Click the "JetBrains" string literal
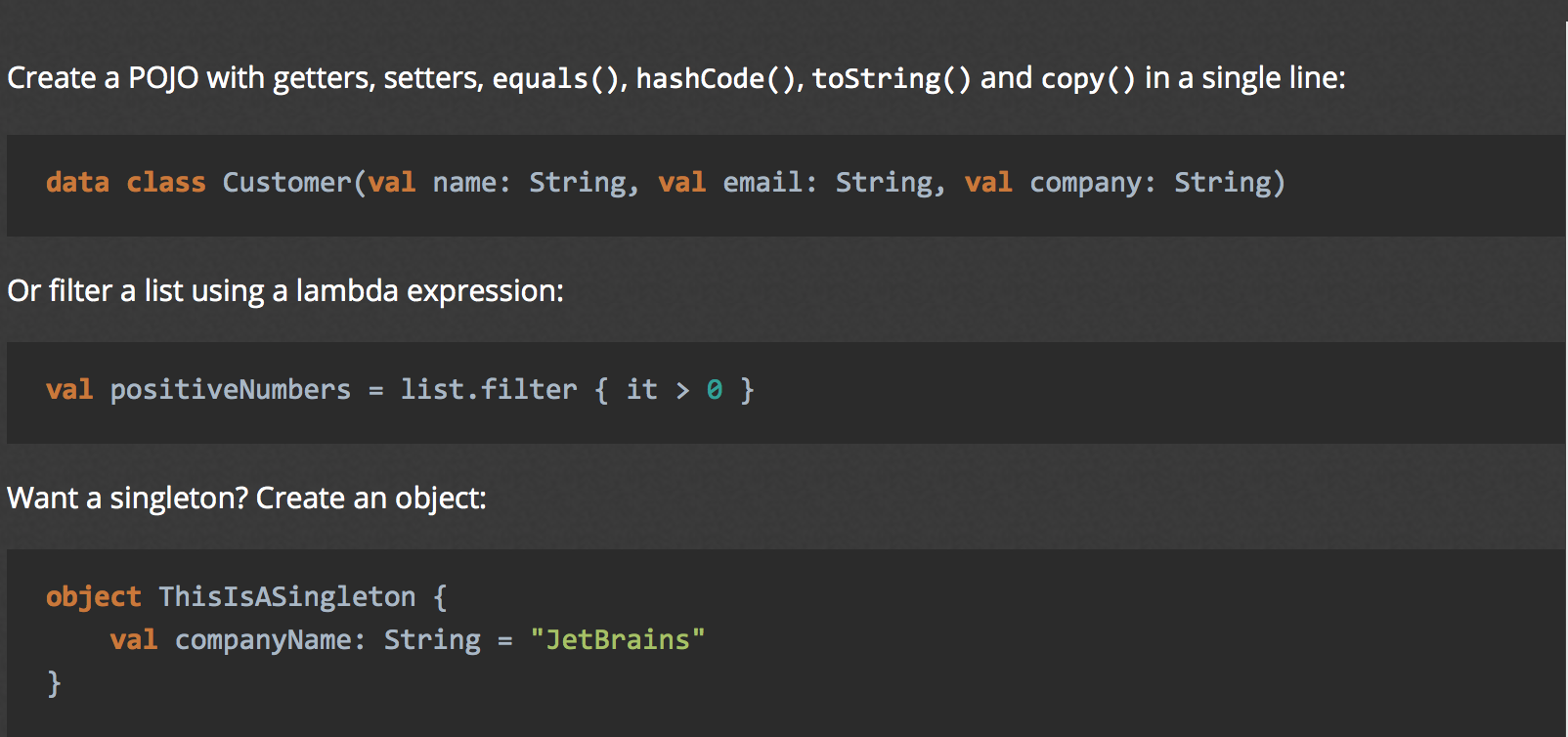 [x=617, y=640]
